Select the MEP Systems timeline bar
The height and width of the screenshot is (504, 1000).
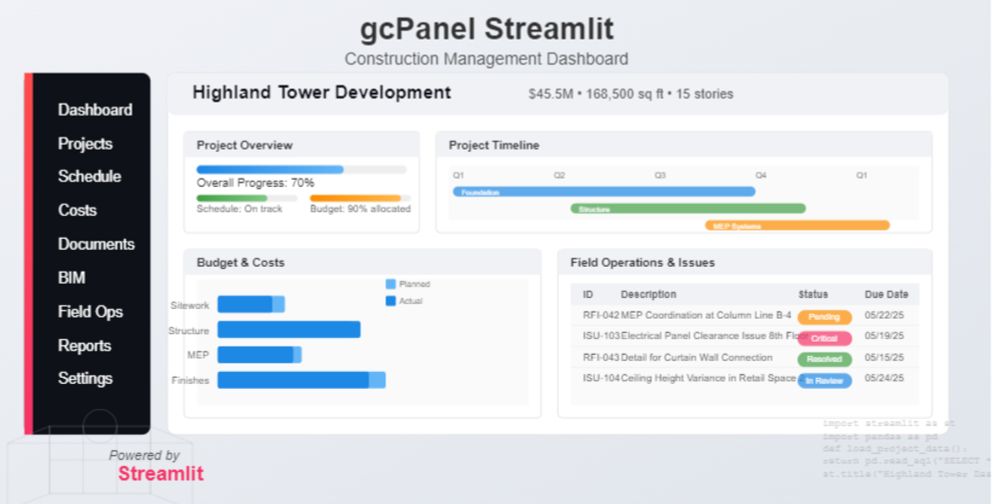click(x=797, y=225)
